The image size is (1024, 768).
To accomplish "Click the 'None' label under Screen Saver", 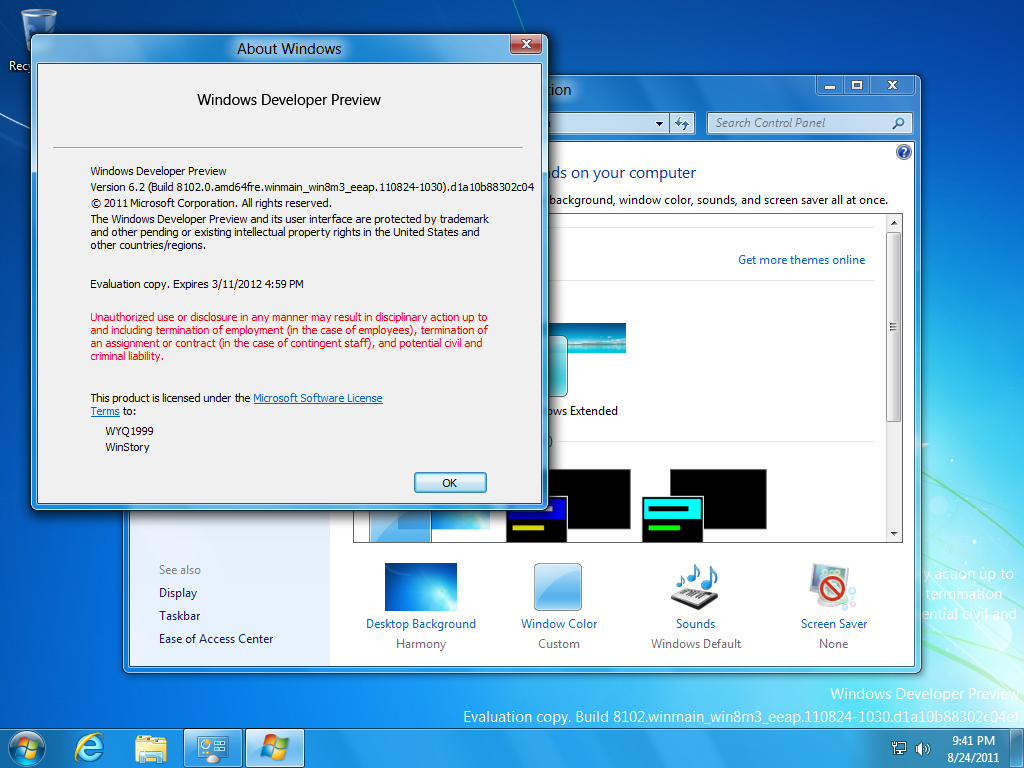I will click(x=833, y=644).
